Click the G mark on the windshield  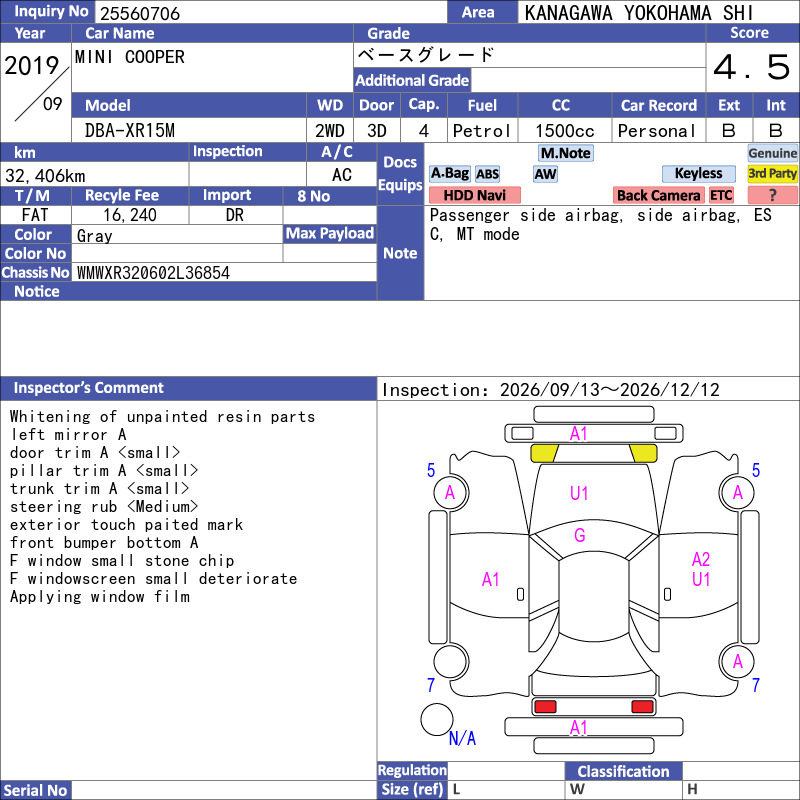(580, 535)
